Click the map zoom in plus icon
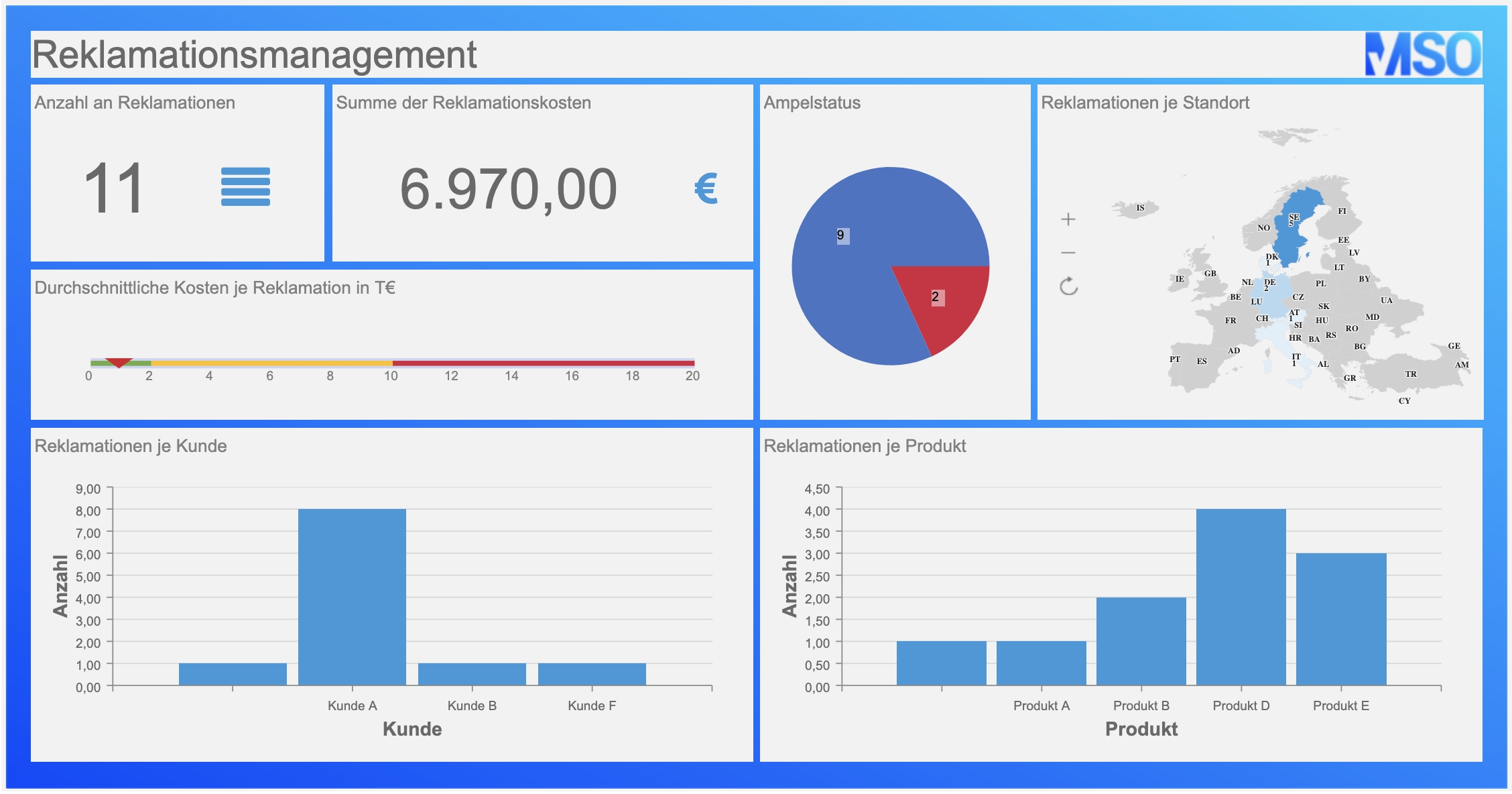Viewport: 1512px width, 794px height. pos(1068,219)
